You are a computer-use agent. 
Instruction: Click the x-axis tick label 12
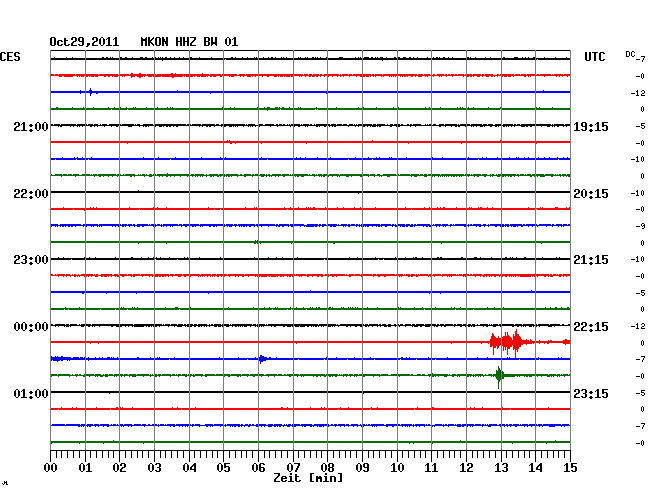pos(466,468)
